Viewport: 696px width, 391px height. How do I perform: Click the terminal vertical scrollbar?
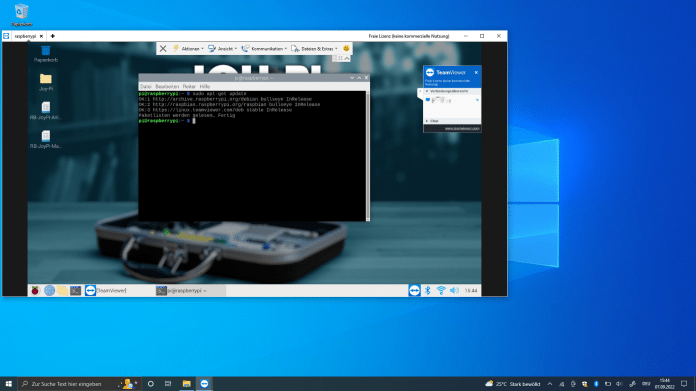[368, 156]
